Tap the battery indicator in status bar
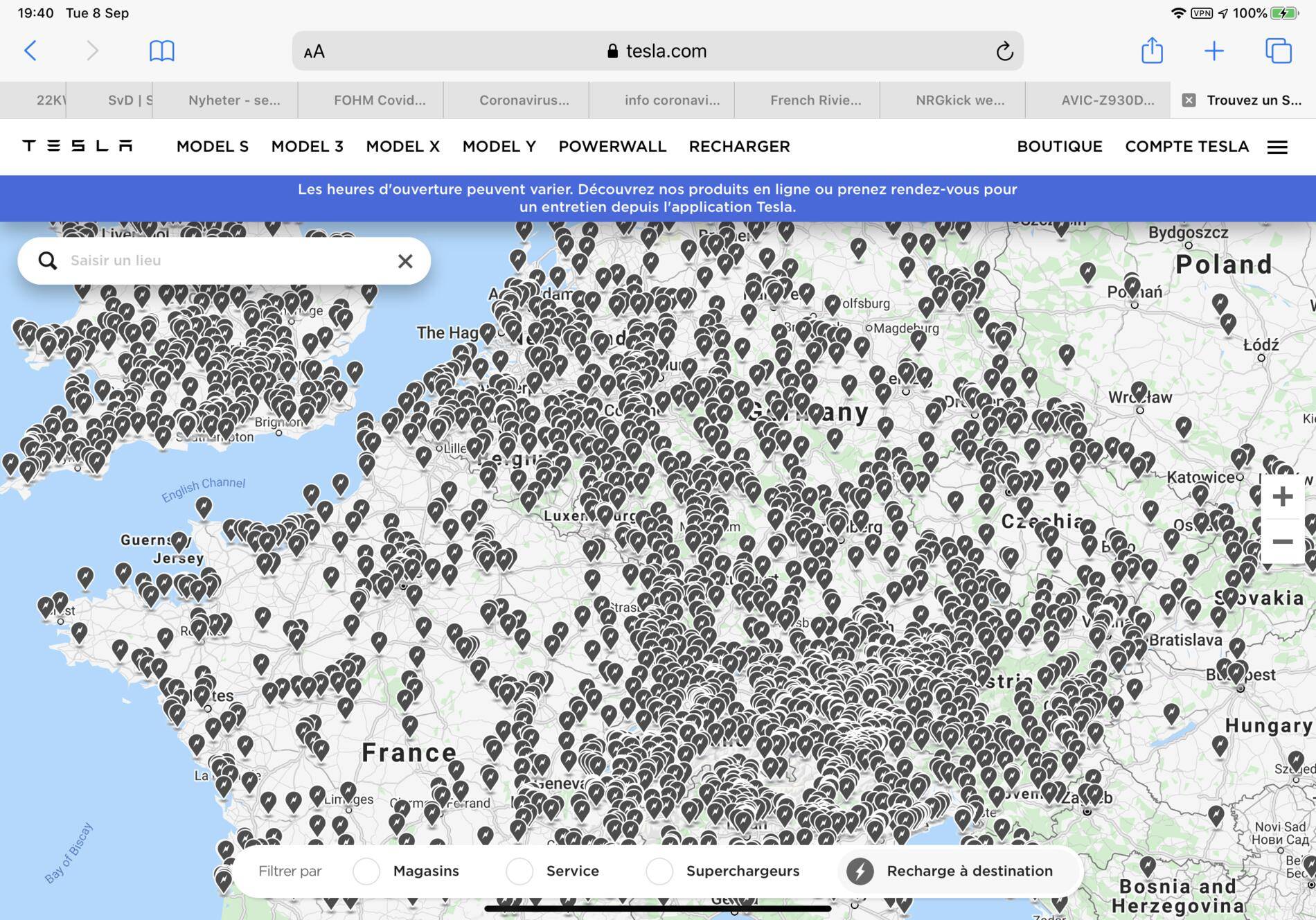 1284,13
